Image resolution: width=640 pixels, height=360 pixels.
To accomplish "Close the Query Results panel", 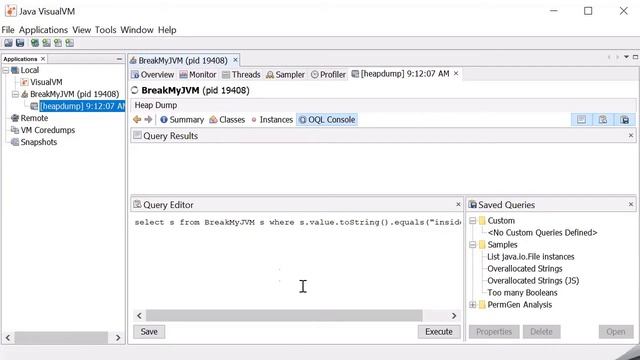I will [631, 135].
